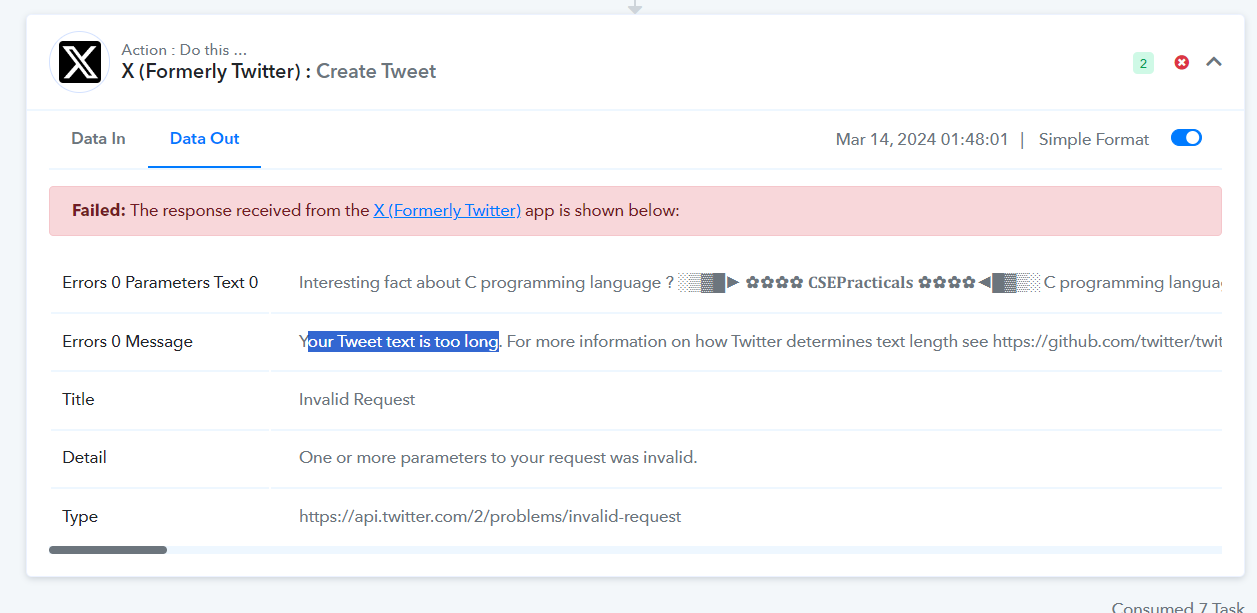Click the api.twitter.com invalid-request URL text
The width and height of the screenshot is (1257, 613).
[x=490, y=517]
